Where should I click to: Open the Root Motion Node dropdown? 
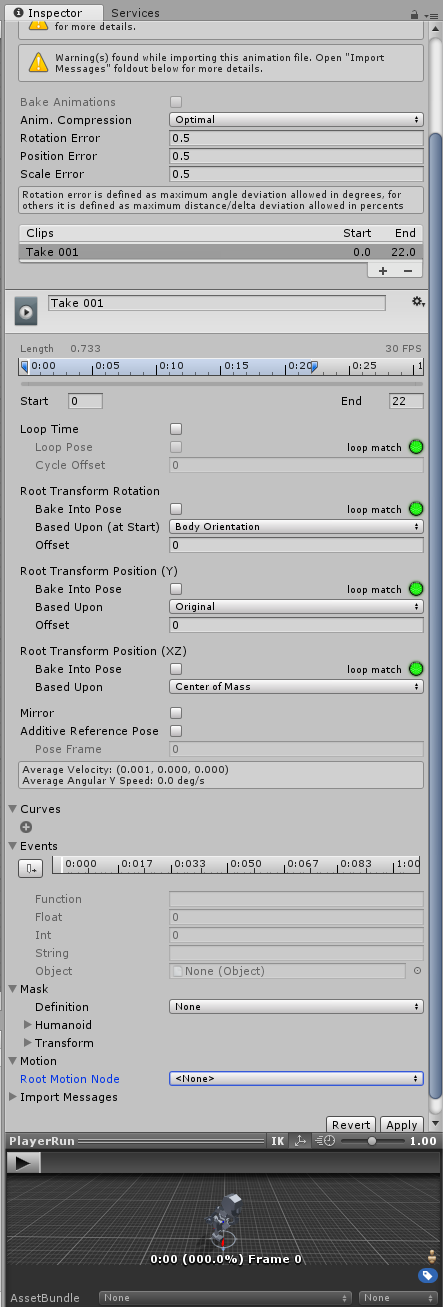(296, 1079)
